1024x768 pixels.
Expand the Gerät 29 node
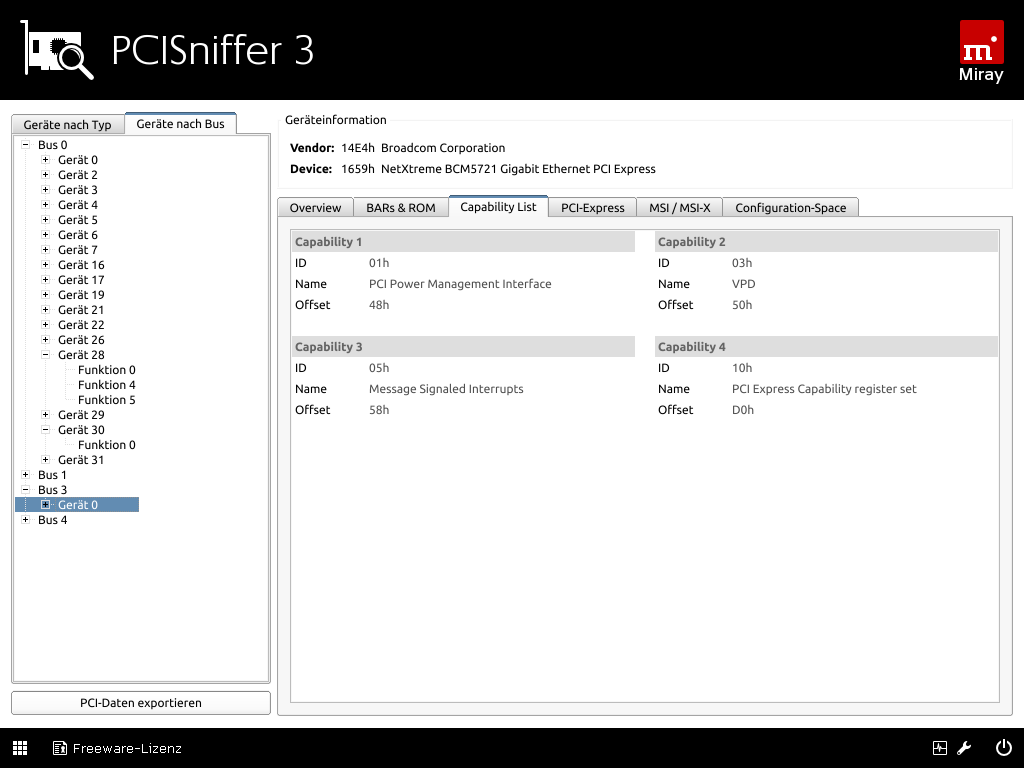[46, 415]
